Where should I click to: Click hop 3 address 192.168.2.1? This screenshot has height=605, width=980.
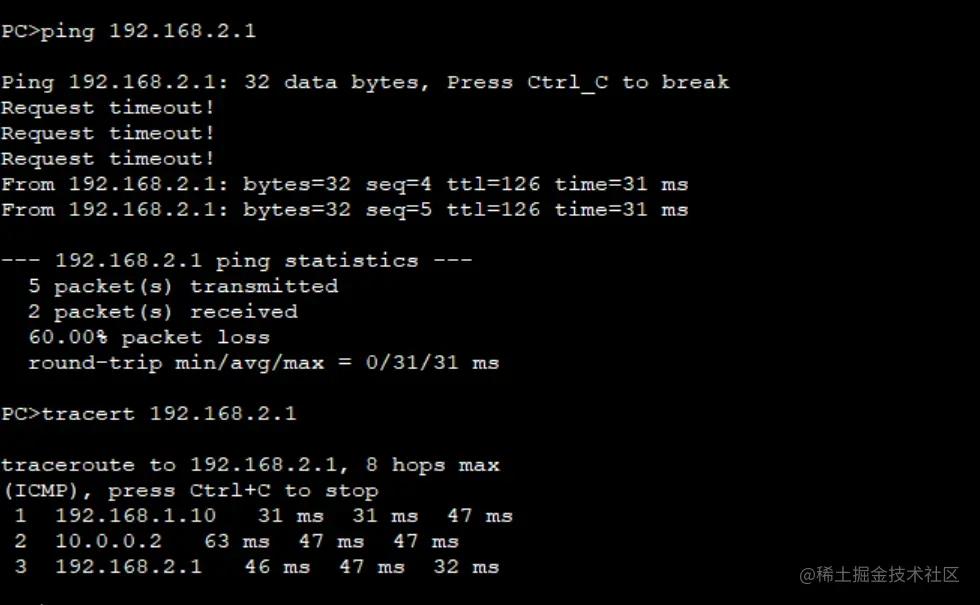pos(128,567)
